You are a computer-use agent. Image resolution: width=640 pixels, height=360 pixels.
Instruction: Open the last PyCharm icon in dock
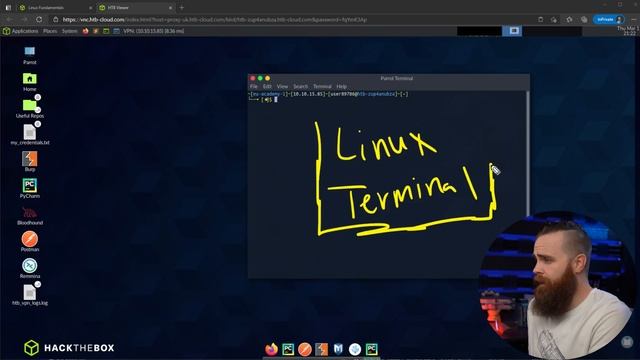371,349
